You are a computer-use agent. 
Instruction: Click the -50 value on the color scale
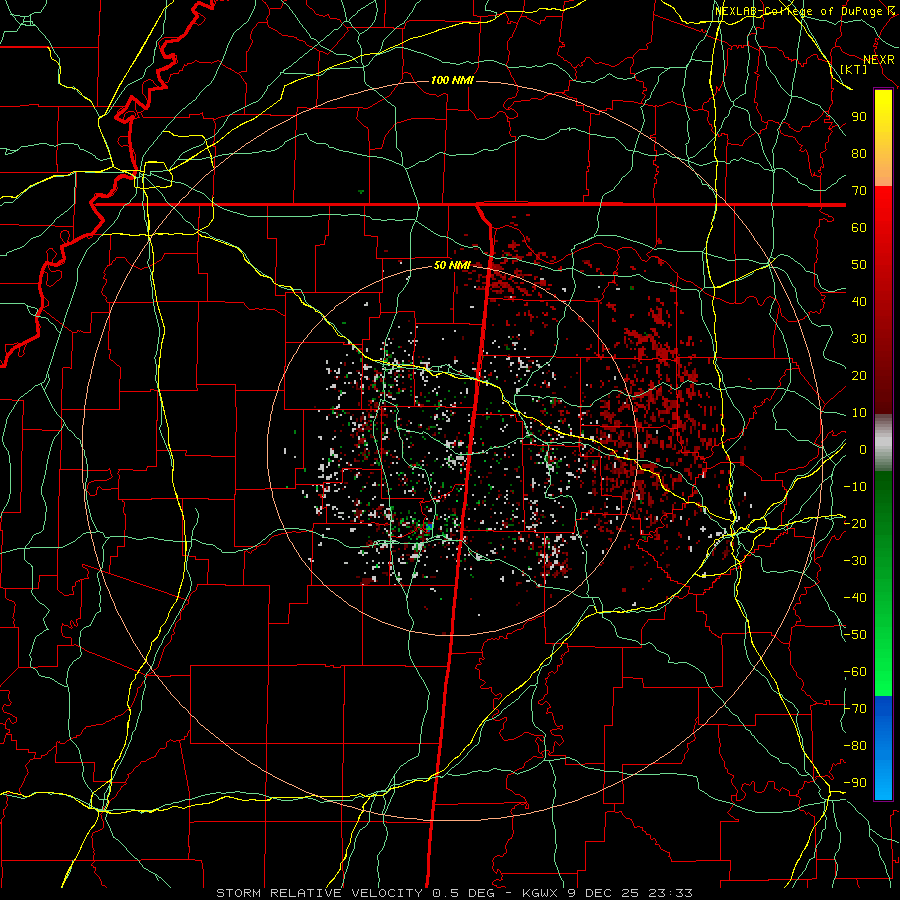coord(855,634)
